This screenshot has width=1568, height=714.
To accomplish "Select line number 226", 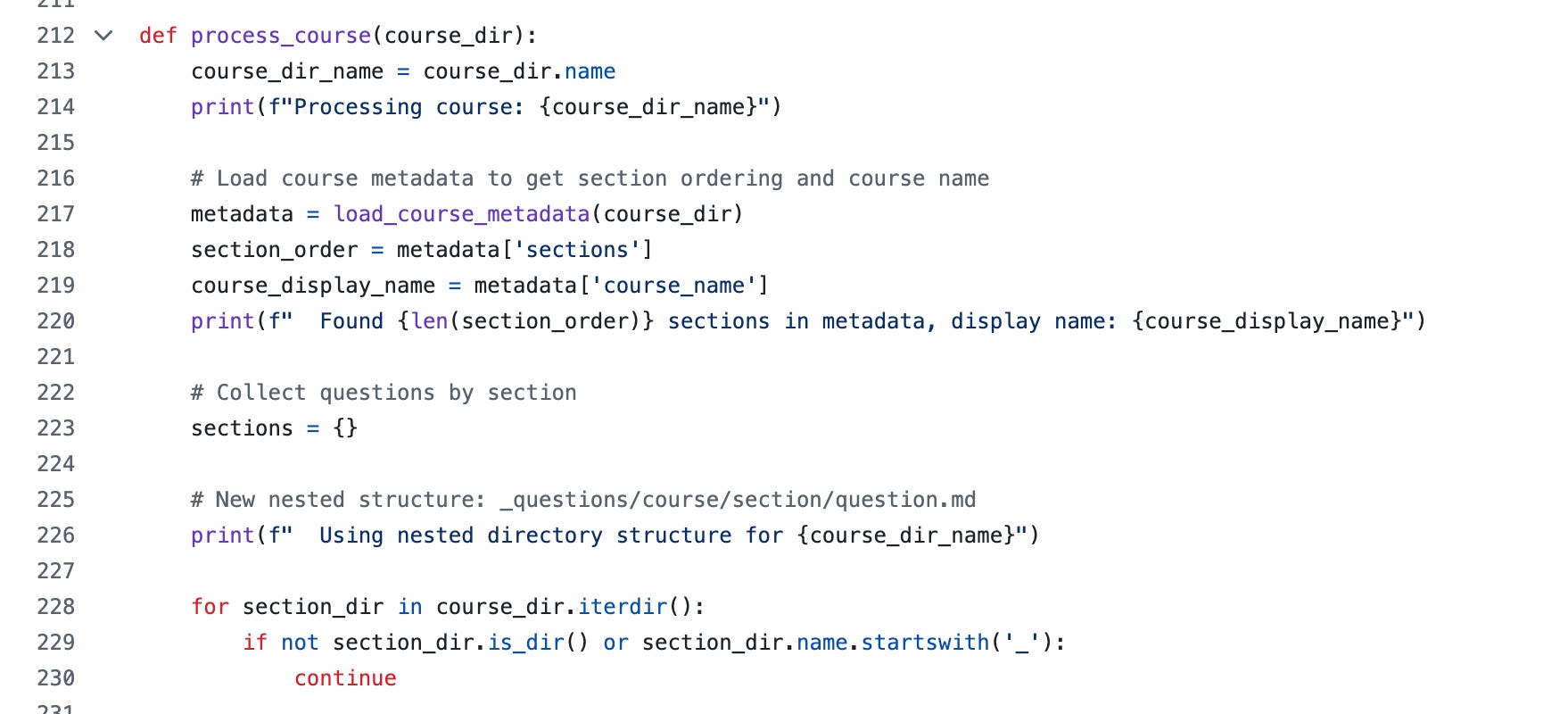I will click(56, 535).
